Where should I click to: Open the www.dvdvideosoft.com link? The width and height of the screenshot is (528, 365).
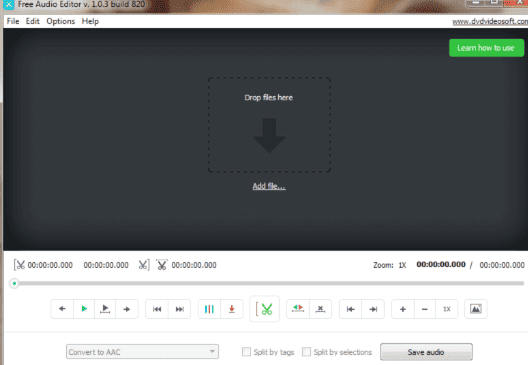point(490,22)
